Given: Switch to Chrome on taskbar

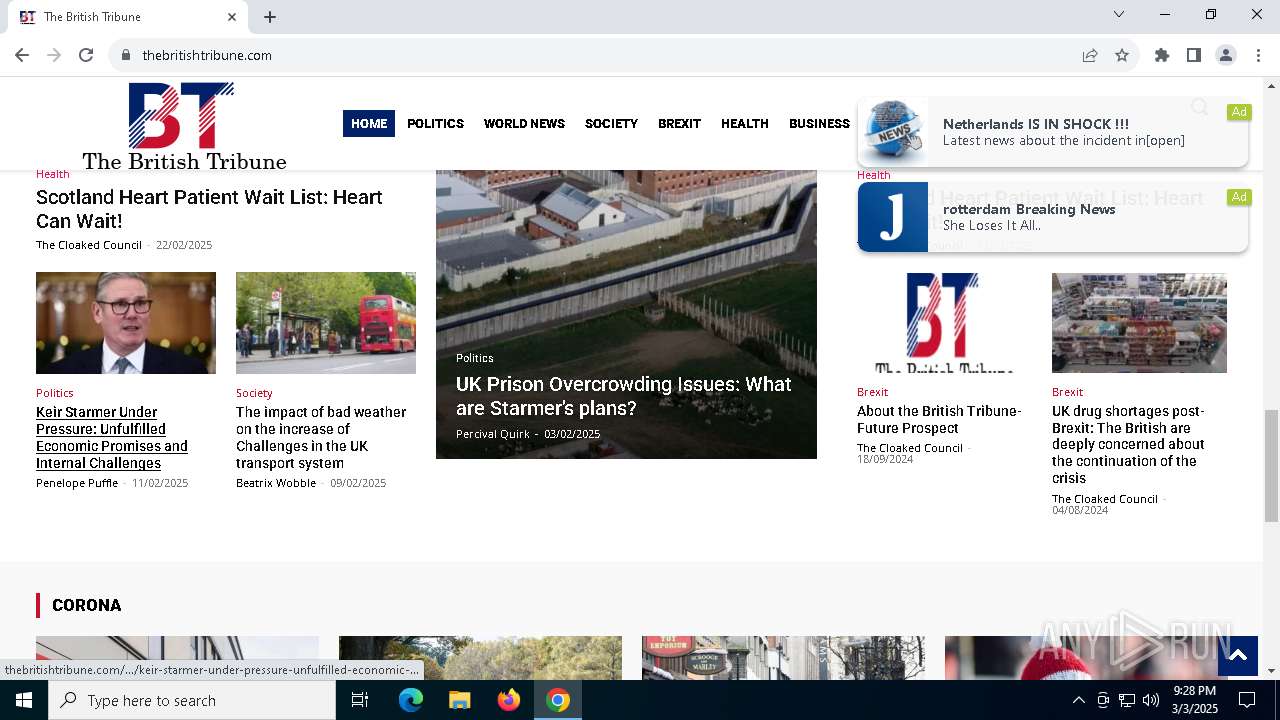Looking at the screenshot, I should point(558,700).
